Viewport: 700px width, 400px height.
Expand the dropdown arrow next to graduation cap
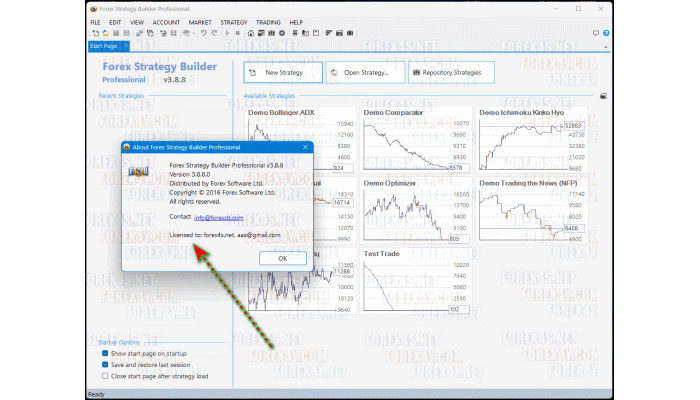(193, 33)
